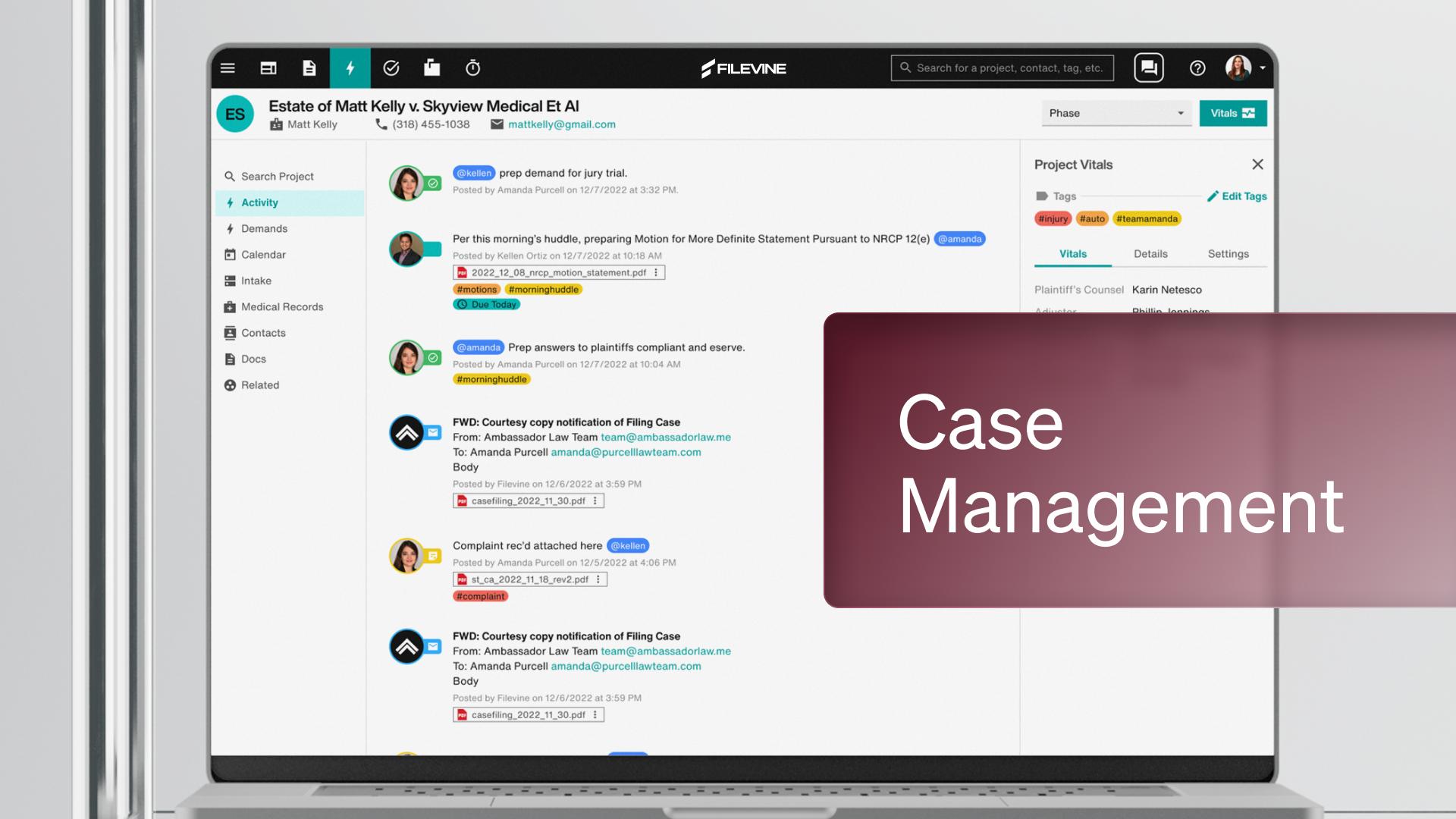Toggle task complete check on kellen jury trial note
The height and width of the screenshot is (819, 1456).
433,183
